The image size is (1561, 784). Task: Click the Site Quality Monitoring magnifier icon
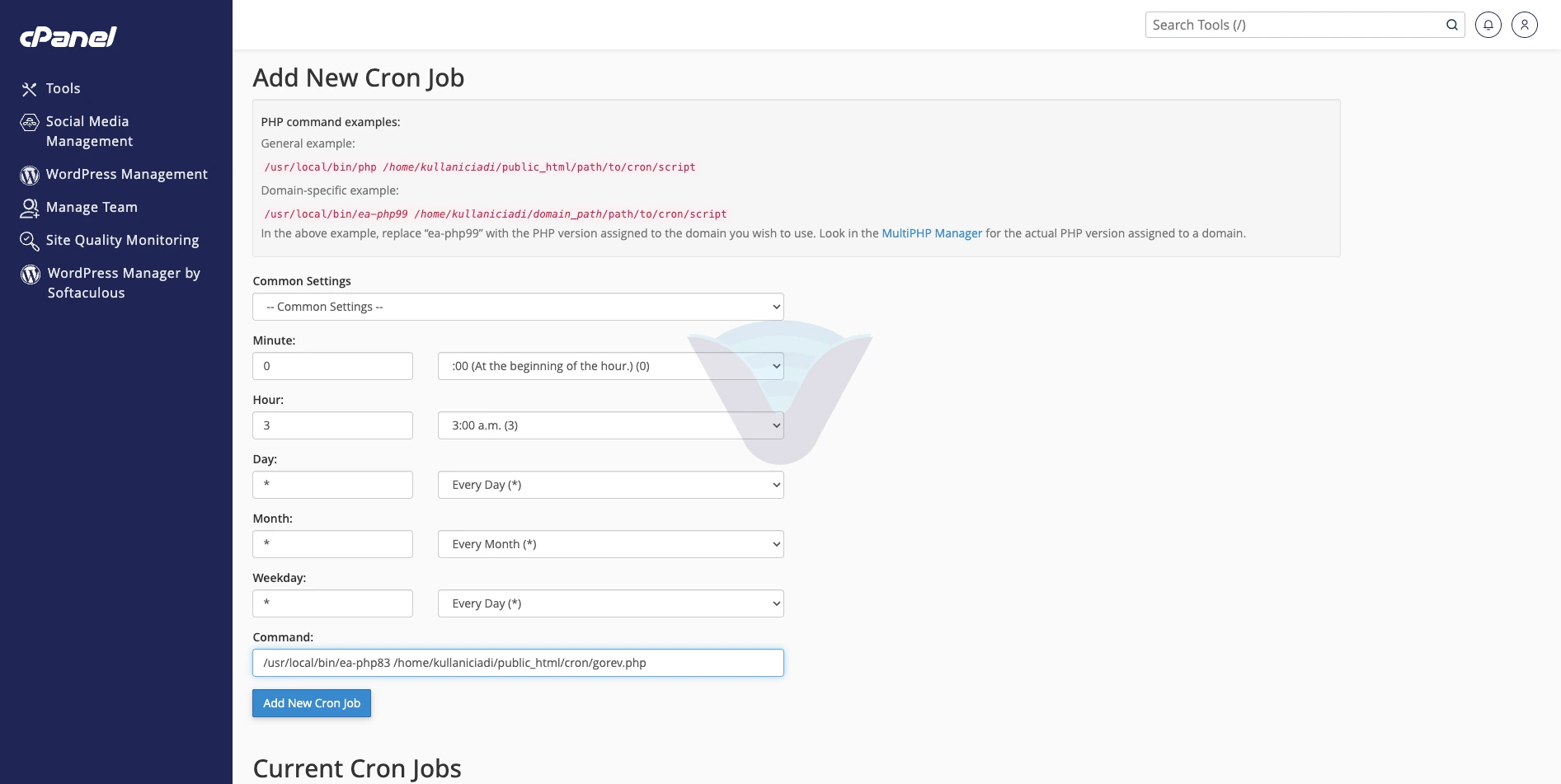click(x=30, y=241)
